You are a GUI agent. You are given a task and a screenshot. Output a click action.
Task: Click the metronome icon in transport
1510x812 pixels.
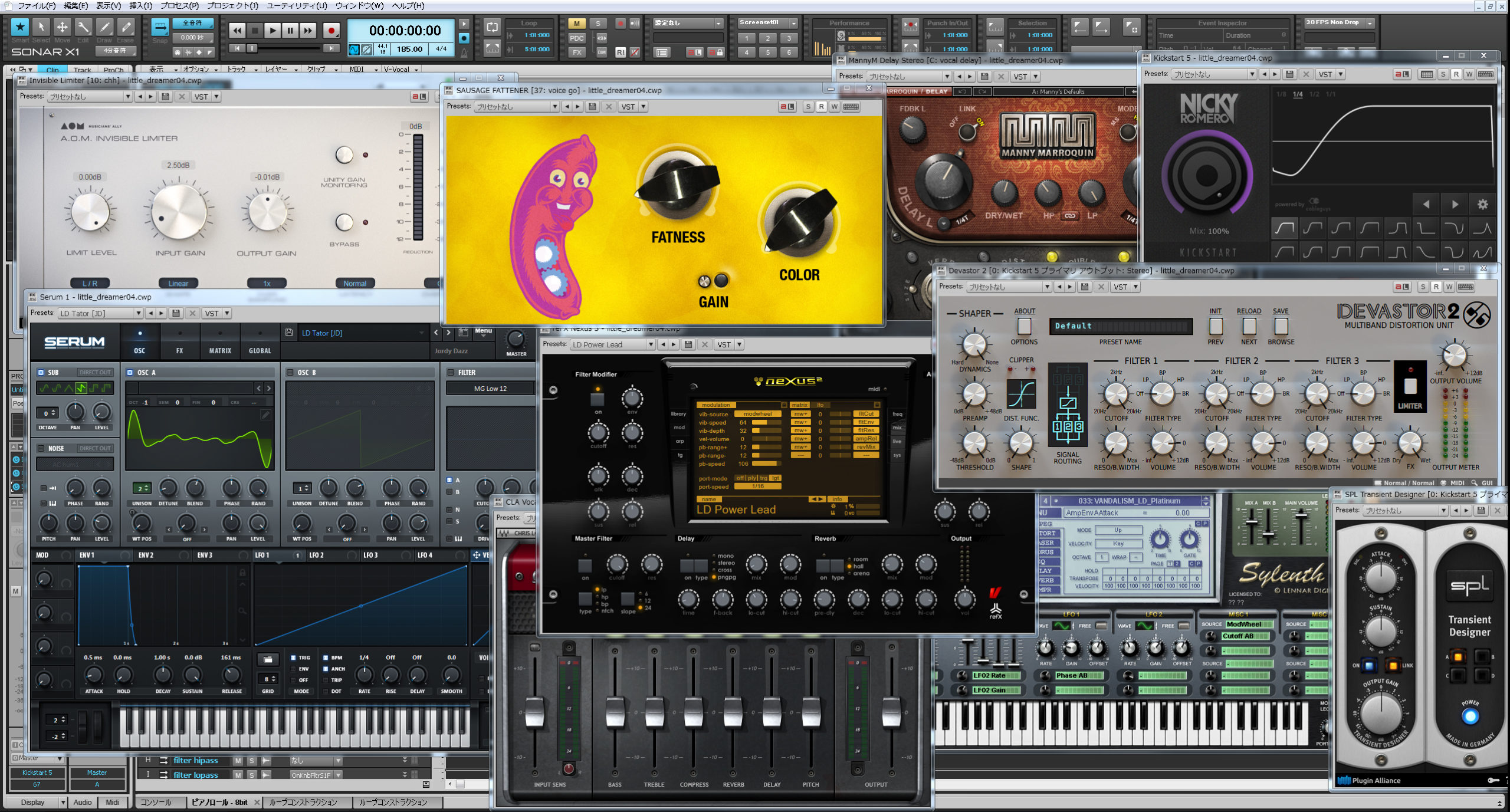pos(464,54)
